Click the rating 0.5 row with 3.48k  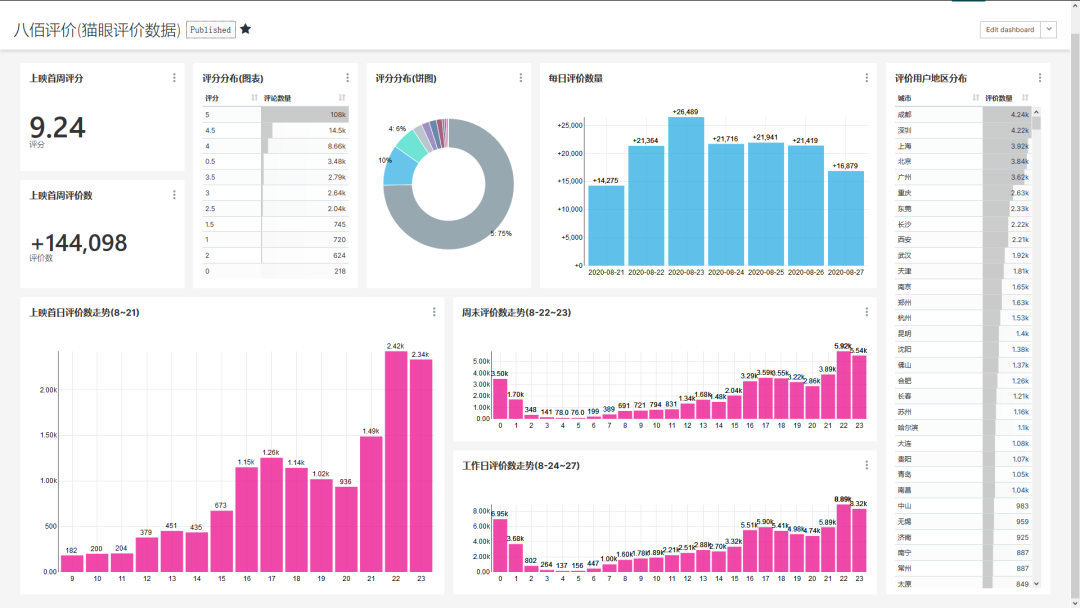(x=276, y=161)
